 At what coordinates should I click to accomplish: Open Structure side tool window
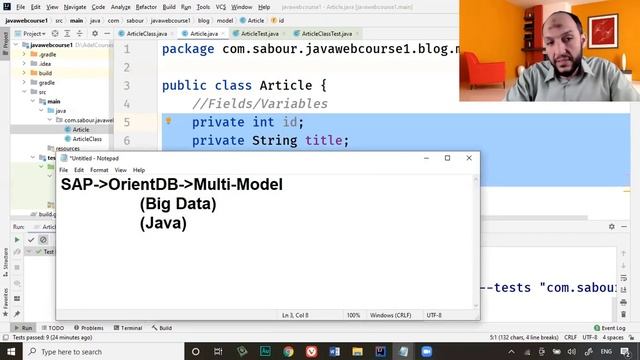(x=5, y=263)
